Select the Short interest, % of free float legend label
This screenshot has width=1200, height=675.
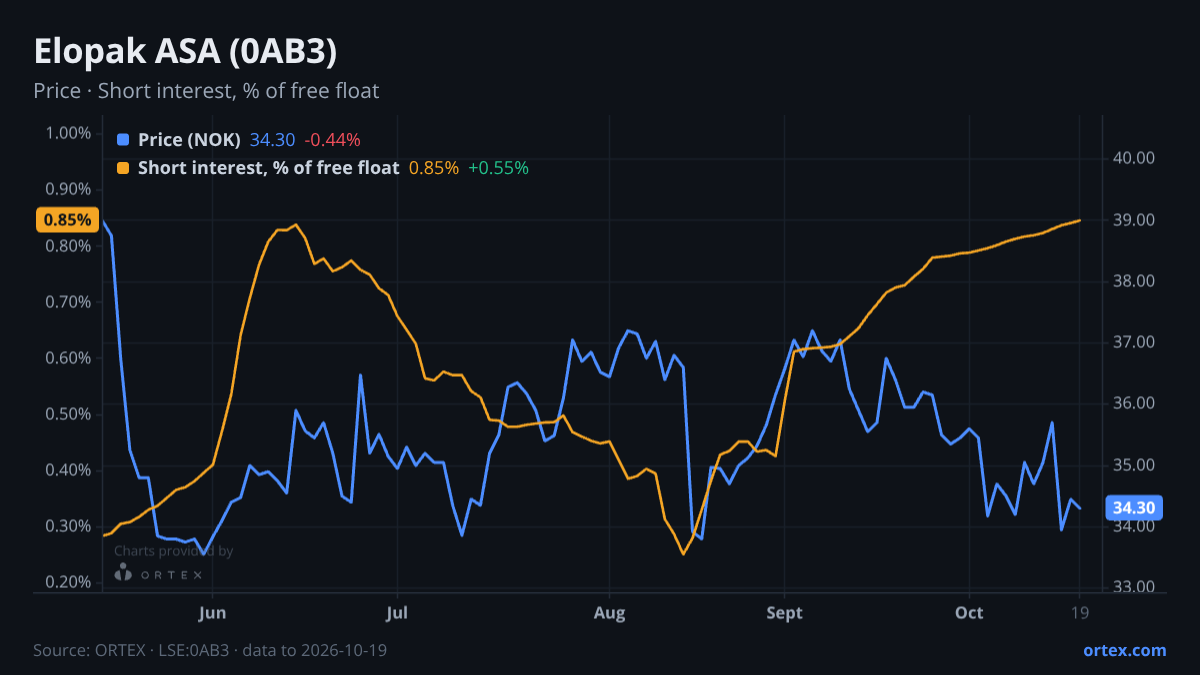coord(268,168)
